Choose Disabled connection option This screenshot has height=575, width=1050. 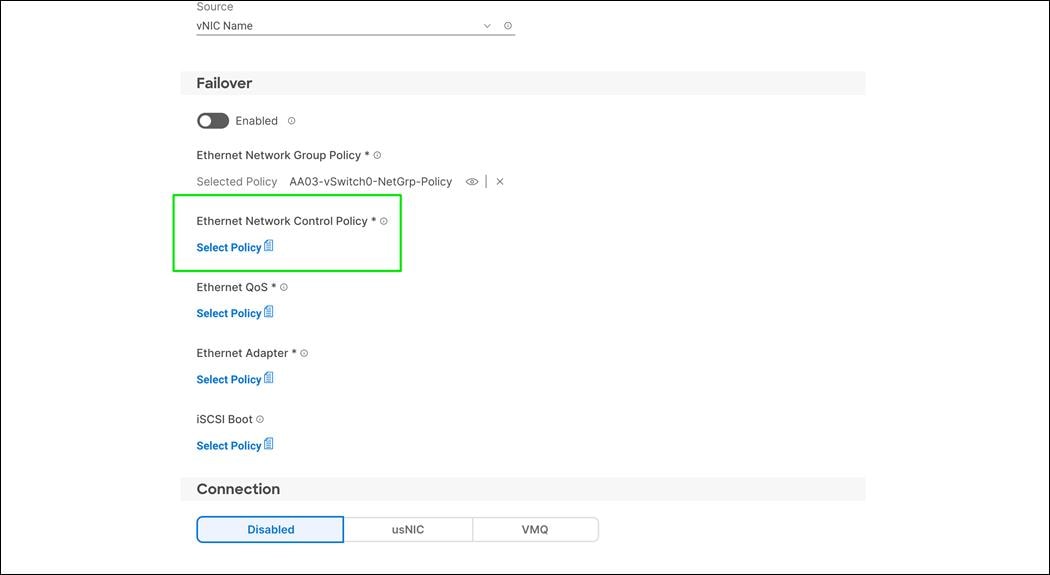pos(270,529)
